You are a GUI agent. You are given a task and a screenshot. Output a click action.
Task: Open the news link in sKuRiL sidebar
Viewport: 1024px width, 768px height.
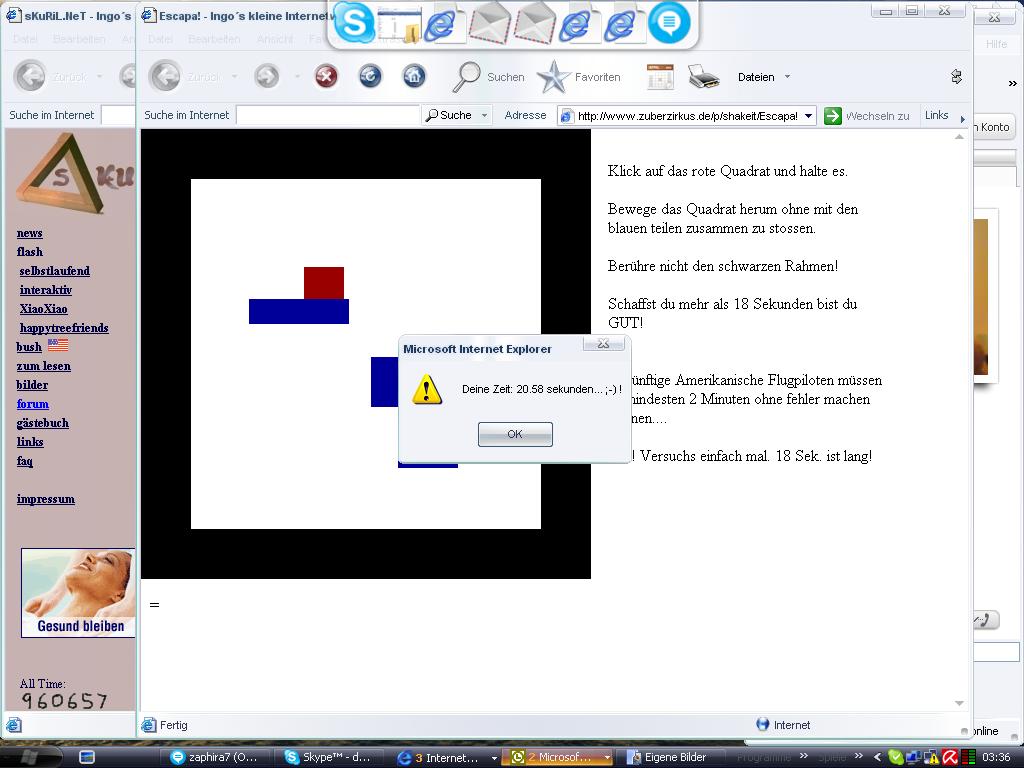coord(29,233)
